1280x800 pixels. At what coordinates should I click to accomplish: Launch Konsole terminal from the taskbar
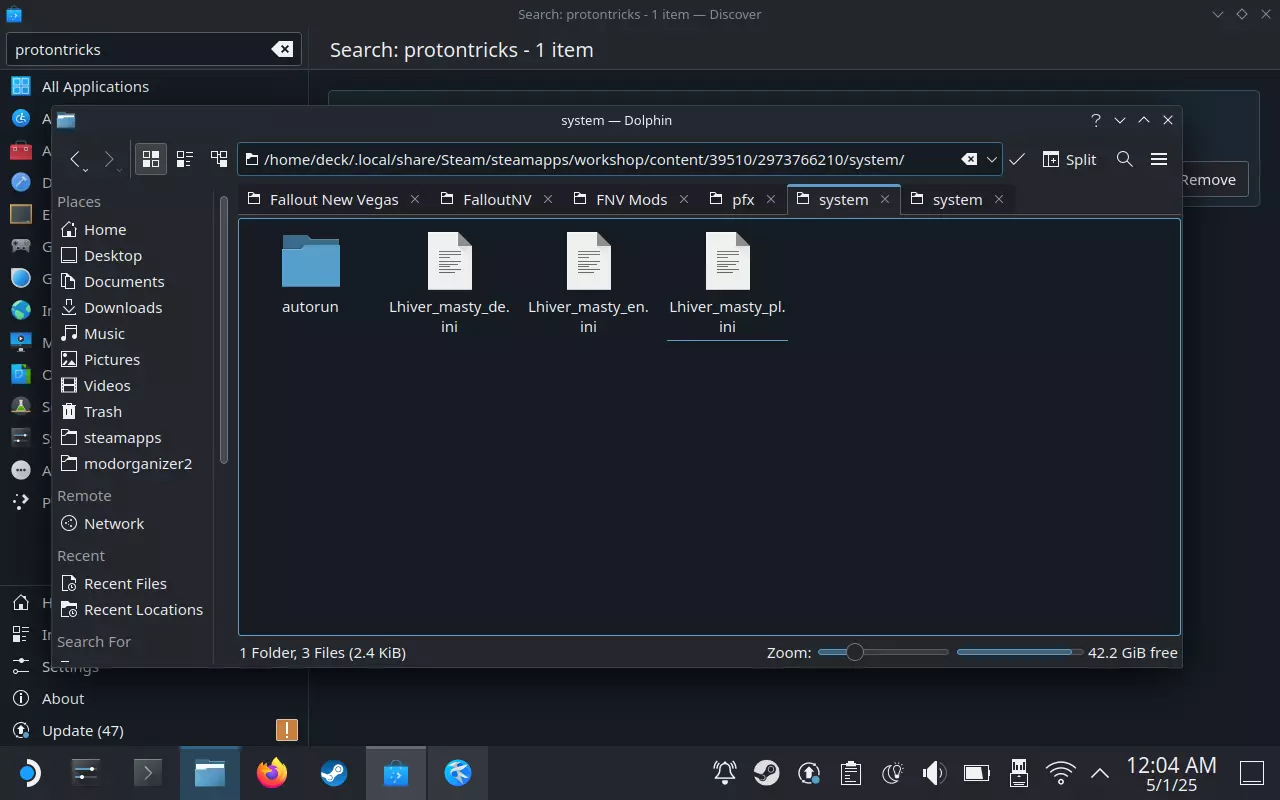(x=147, y=772)
